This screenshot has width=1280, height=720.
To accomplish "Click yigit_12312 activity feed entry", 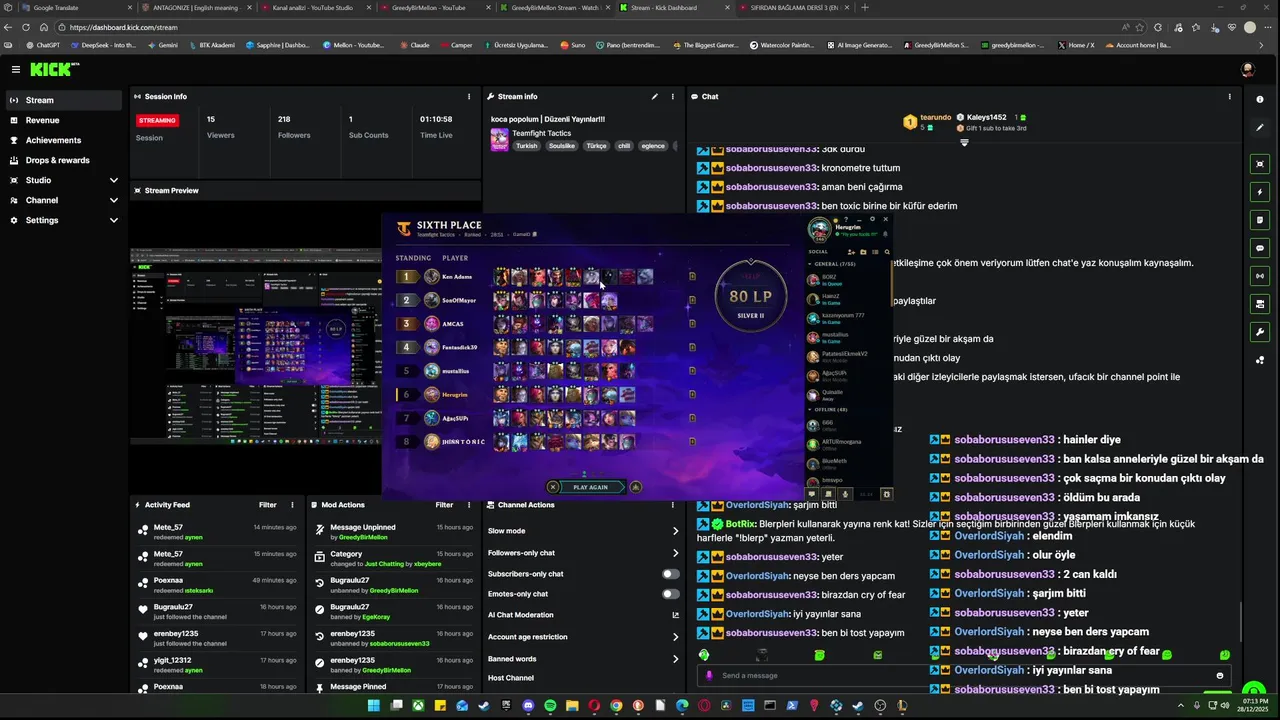I will (x=217, y=665).
